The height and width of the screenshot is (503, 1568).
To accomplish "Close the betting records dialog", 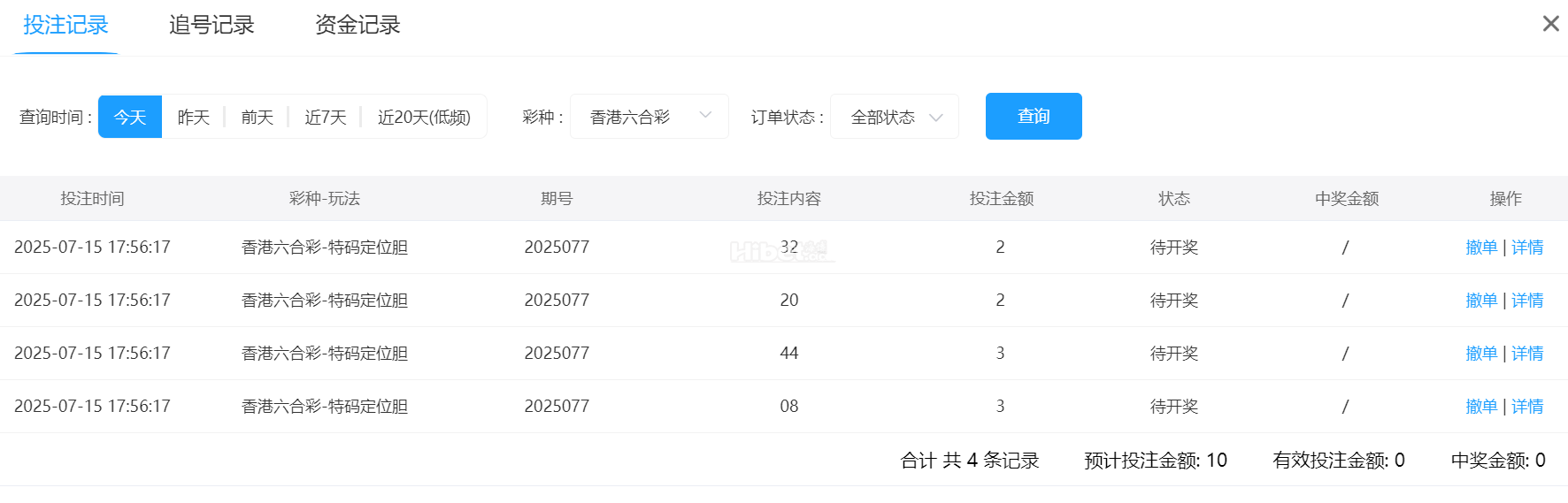I will point(1550,24).
